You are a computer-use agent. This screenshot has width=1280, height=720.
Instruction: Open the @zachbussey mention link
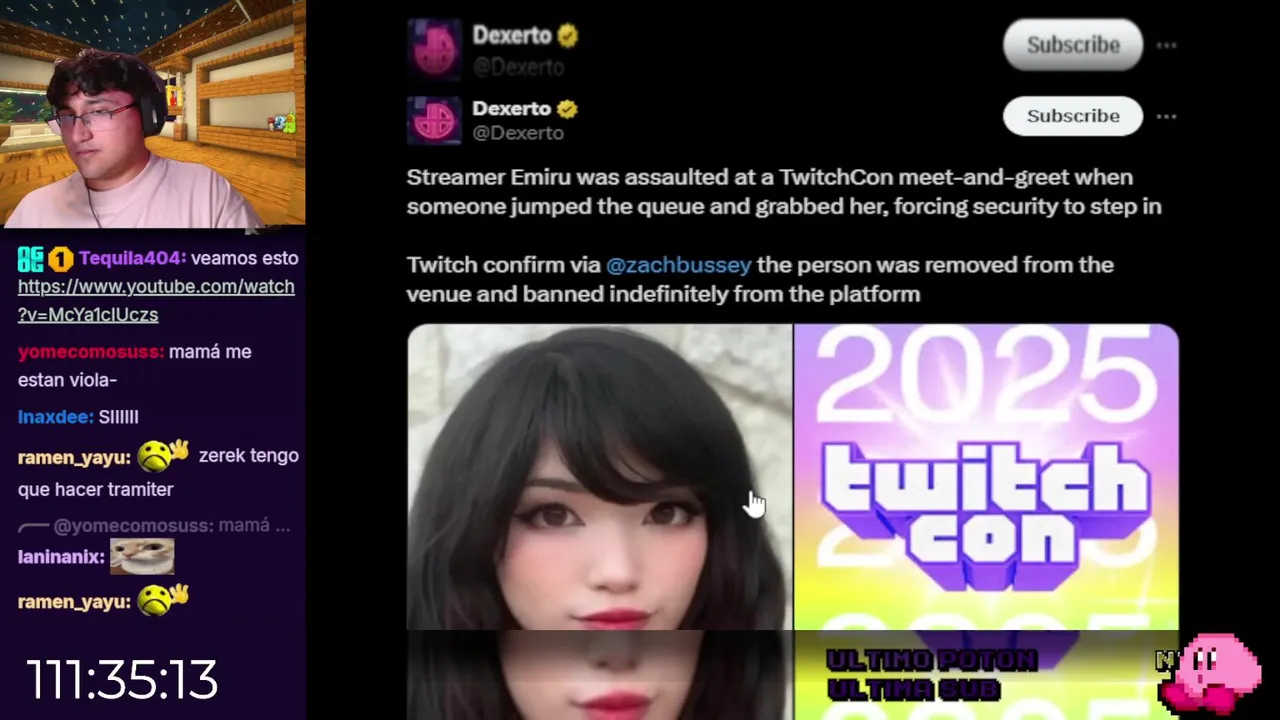pos(678,265)
